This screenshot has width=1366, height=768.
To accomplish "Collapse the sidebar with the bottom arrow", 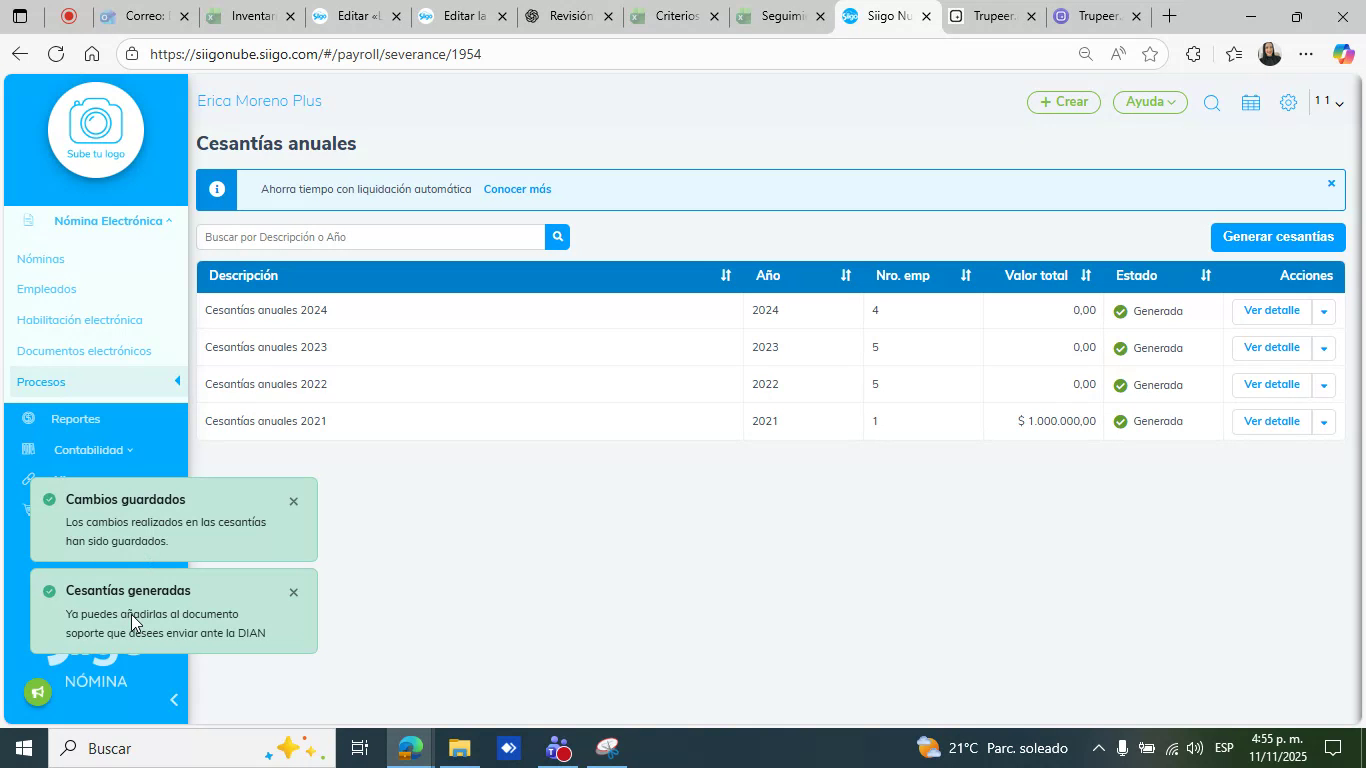I will 174,700.
